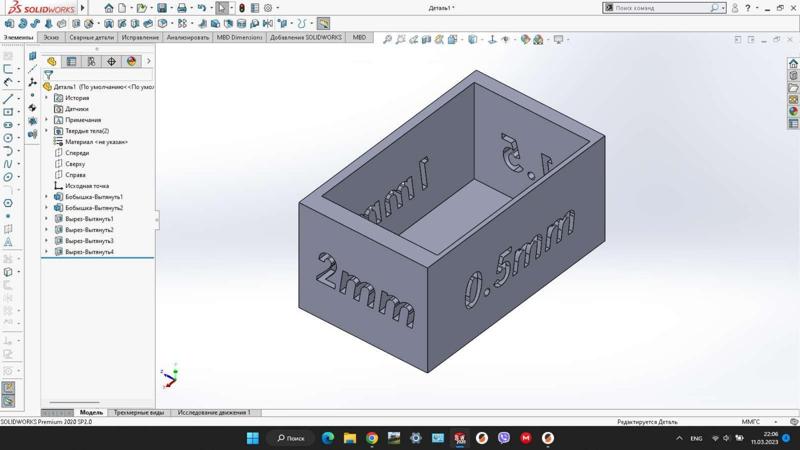Expand the Примечания tree node
800x450 pixels.
pyautogui.click(x=46, y=120)
